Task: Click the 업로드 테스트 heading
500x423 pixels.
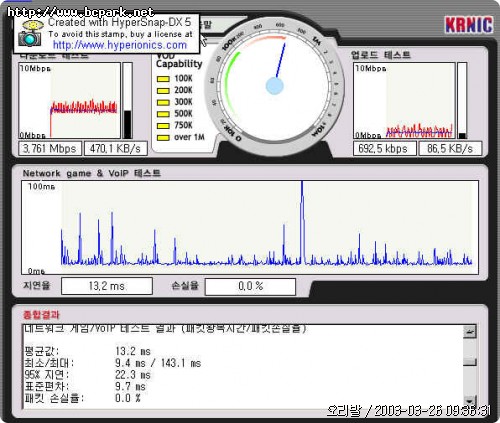Action: [x=381, y=55]
